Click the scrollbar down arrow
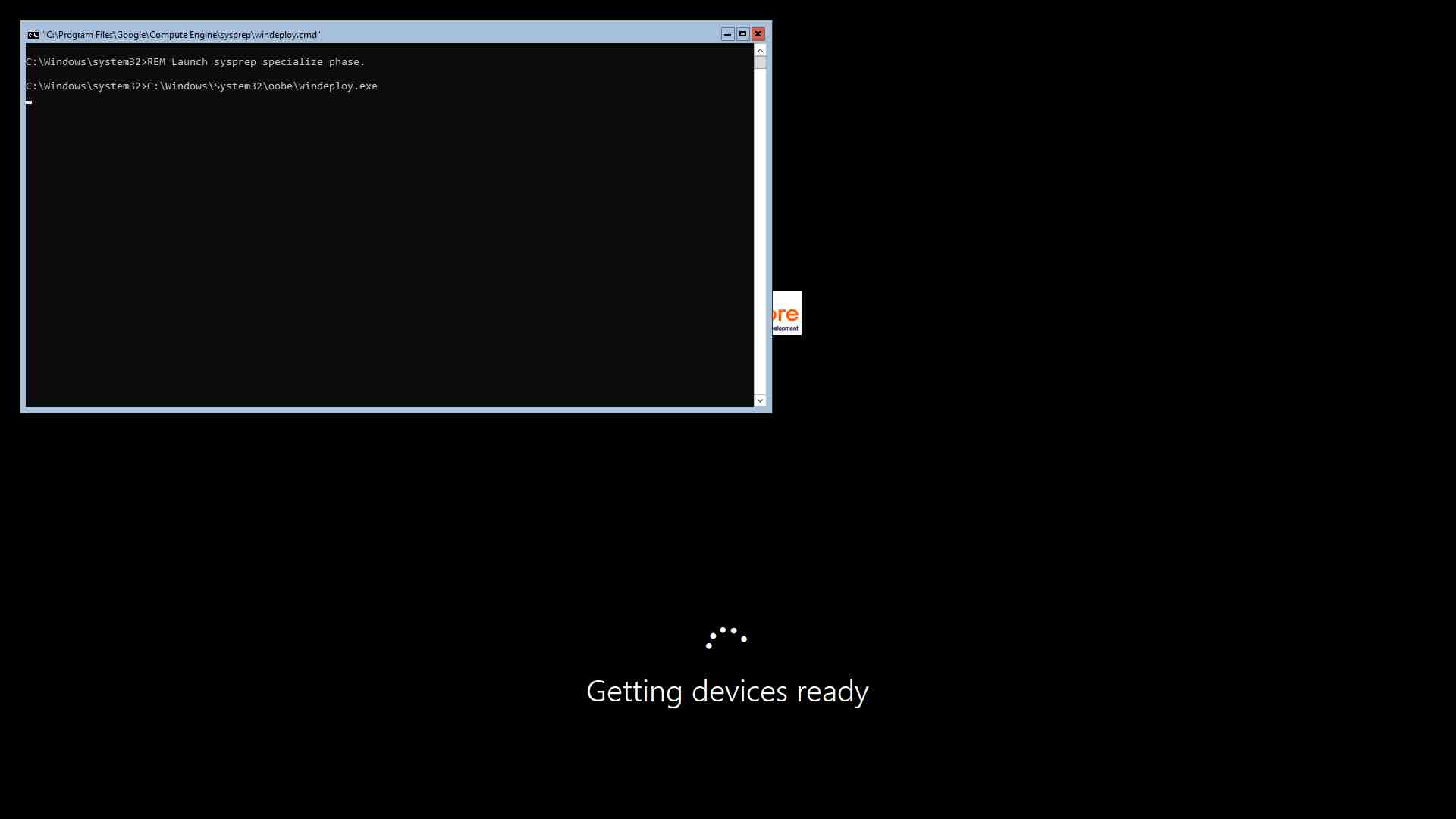Image resolution: width=1456 pixels, height=819 pixels. 760,400
